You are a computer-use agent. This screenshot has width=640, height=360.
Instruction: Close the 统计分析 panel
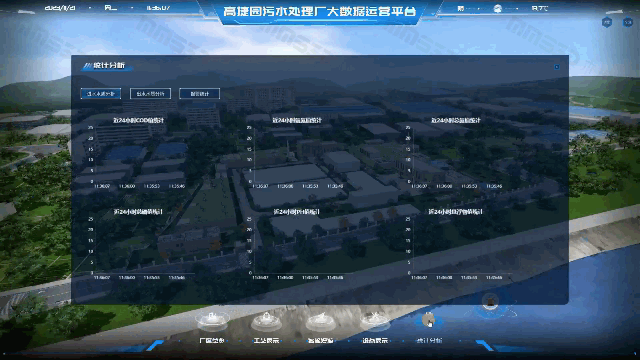click(x=557, y=67)
